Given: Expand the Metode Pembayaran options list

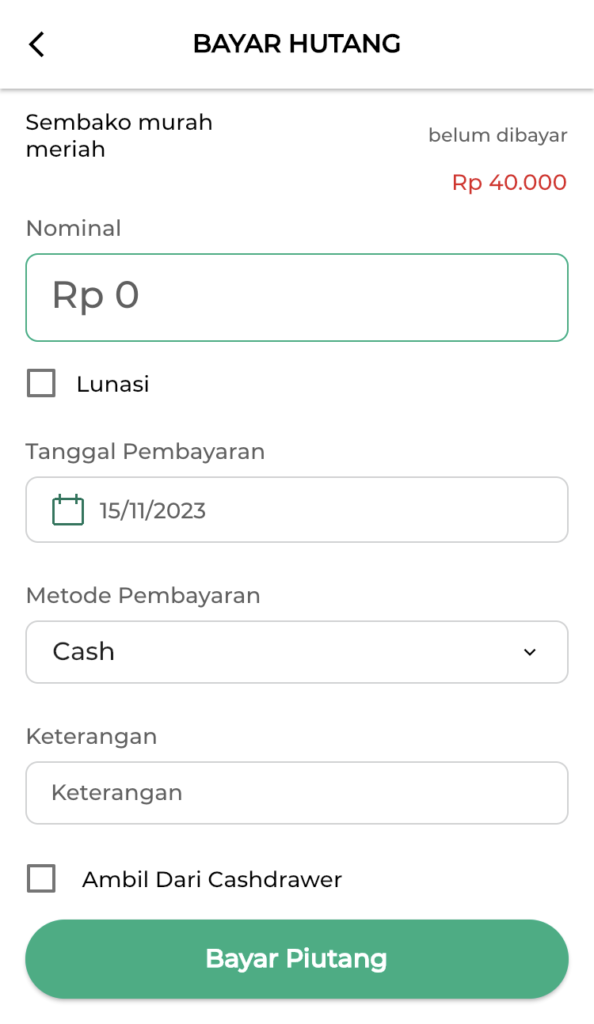Looking at the screenshot, I should pos(296,652).
